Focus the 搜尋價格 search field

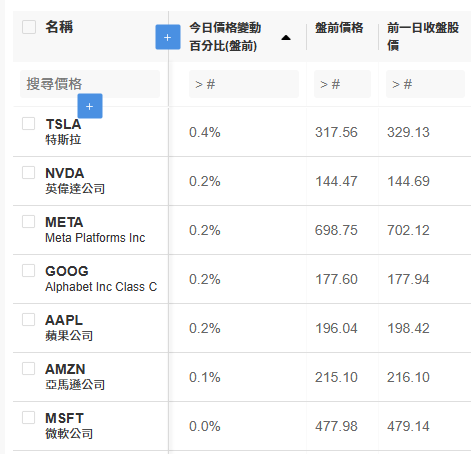click(90, 84)
